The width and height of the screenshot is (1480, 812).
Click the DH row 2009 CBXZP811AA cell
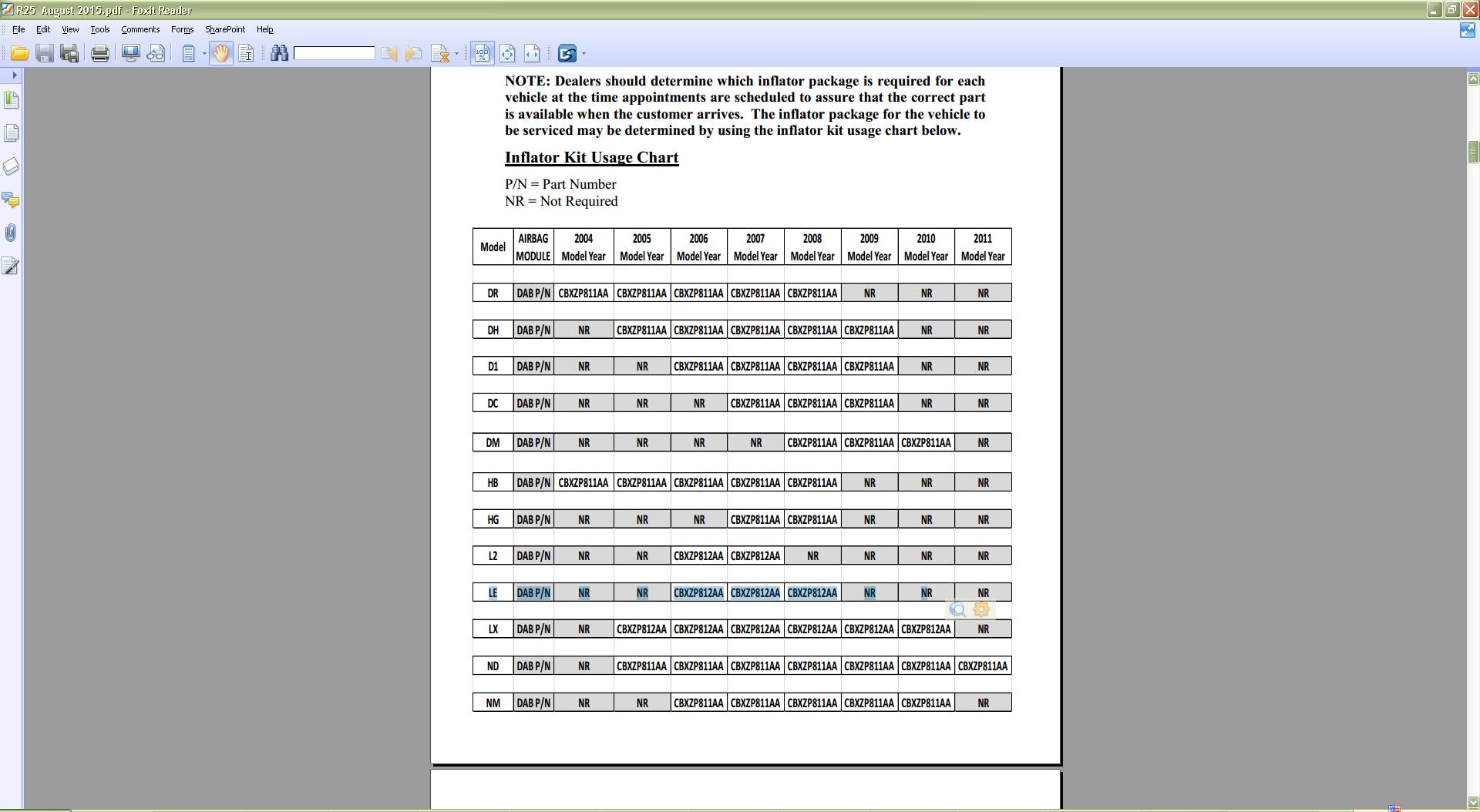(869, 330)
